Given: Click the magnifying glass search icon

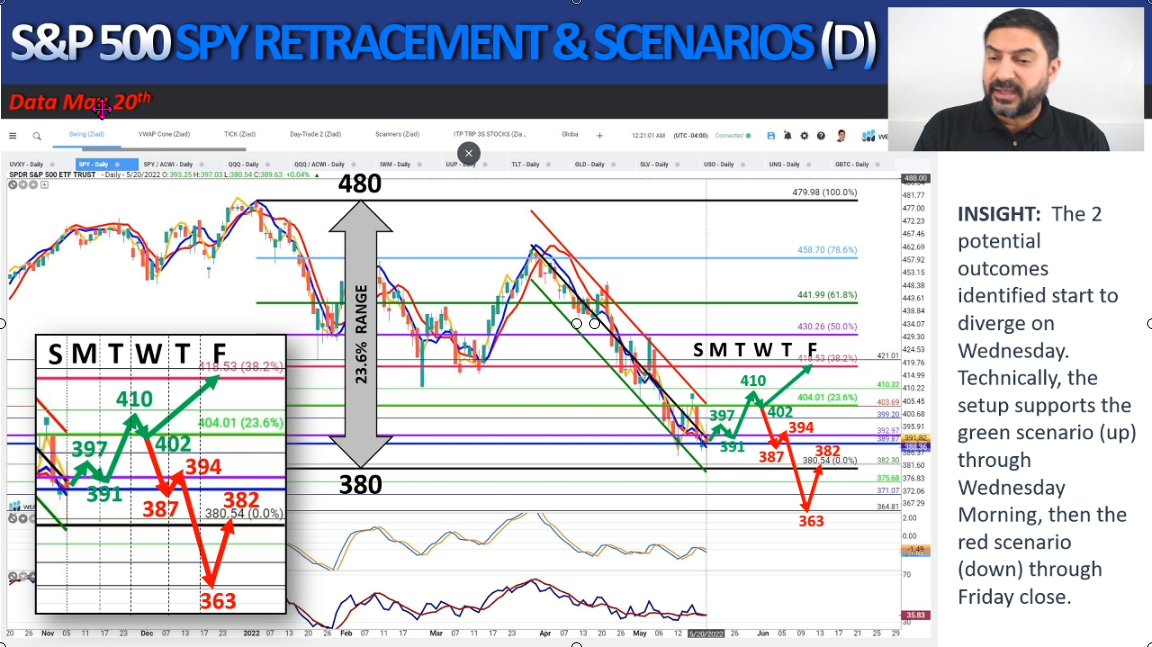Looking at the screenshot, I should (x=37, y=136).
